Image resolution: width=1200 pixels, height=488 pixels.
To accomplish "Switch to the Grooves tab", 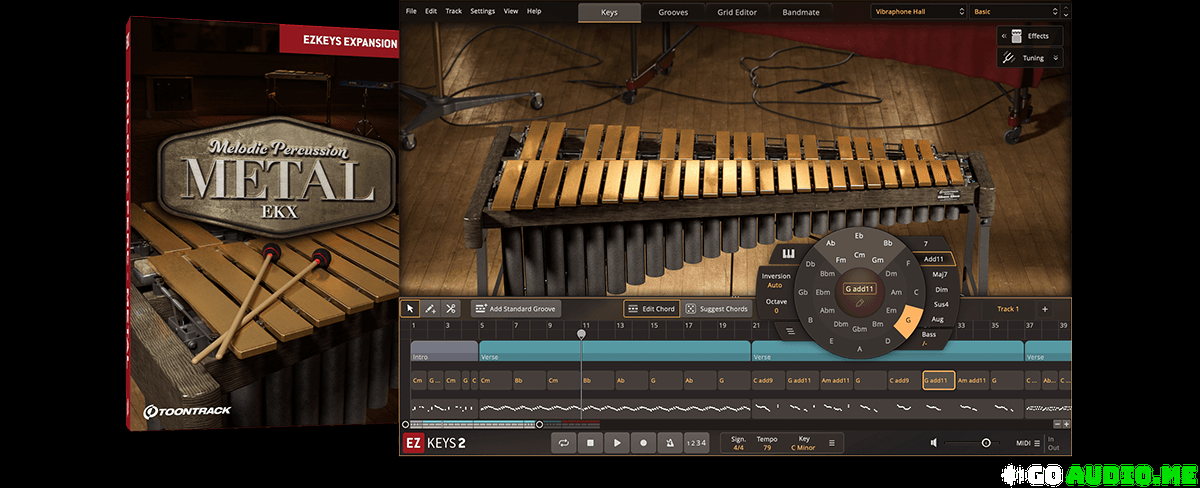I will [673, 13].
